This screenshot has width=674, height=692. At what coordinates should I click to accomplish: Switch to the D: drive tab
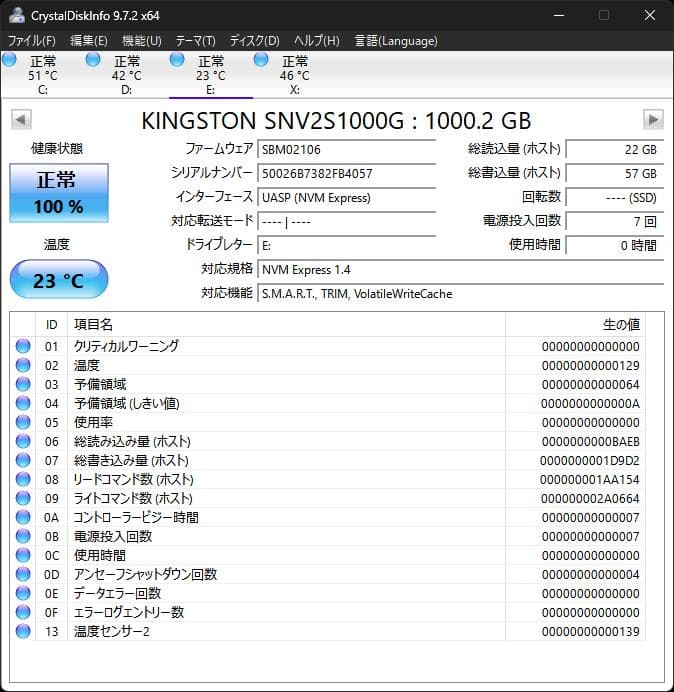[127, 75]
